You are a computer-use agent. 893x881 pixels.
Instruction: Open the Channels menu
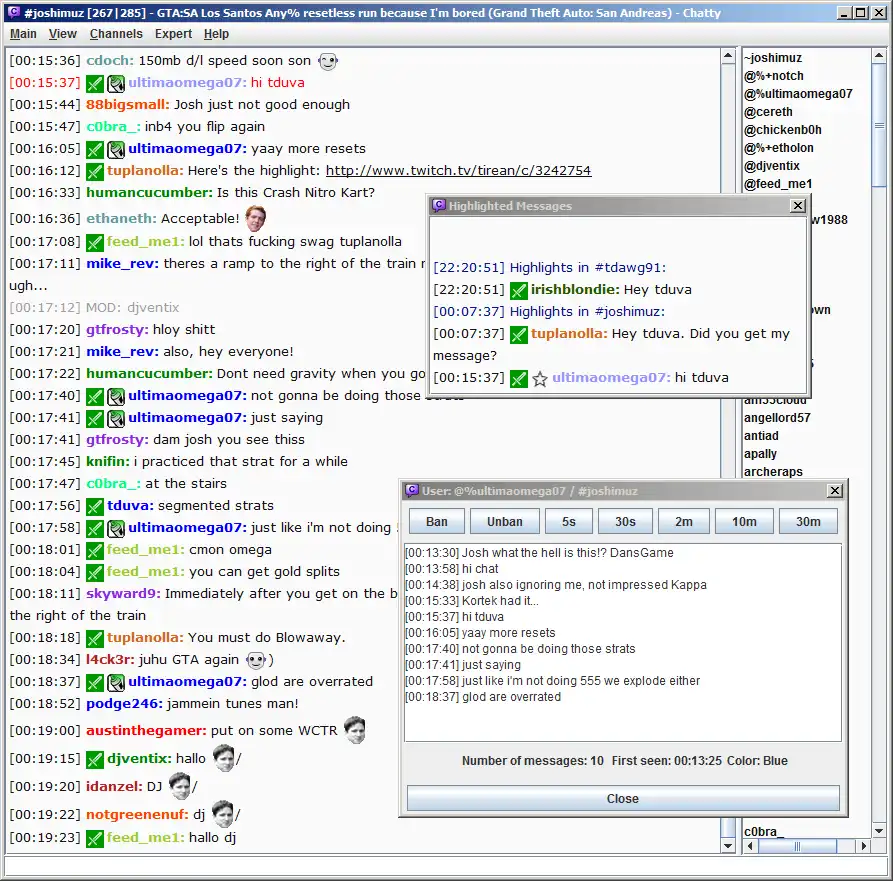[116, 34]
